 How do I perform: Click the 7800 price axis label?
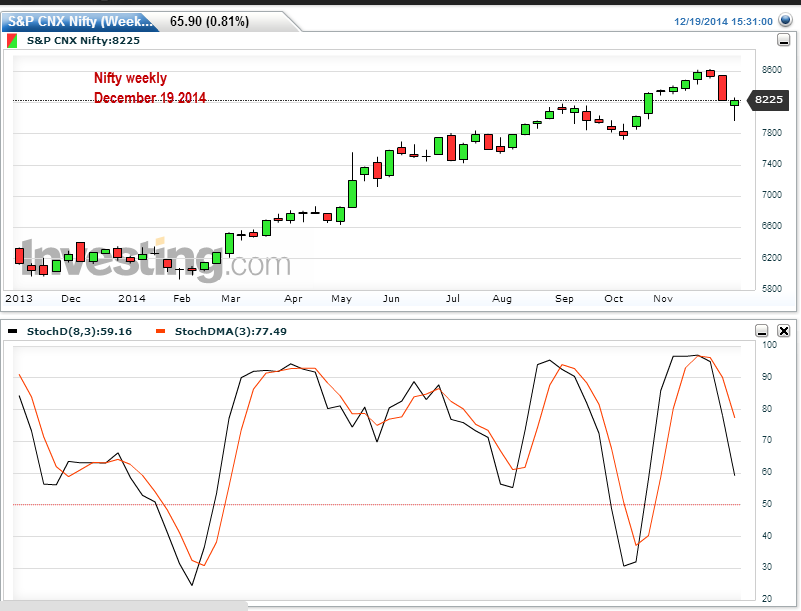771,133
